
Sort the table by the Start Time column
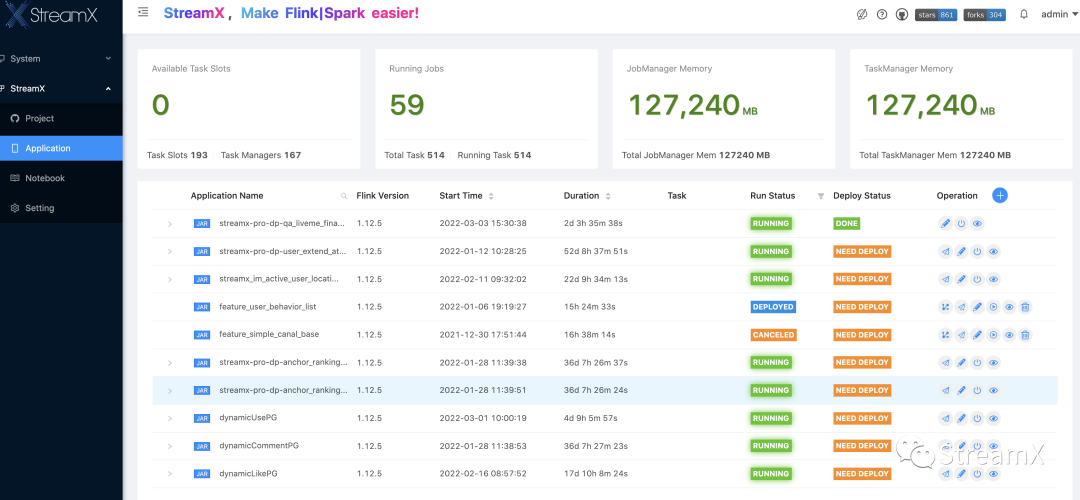coord(491,196)
